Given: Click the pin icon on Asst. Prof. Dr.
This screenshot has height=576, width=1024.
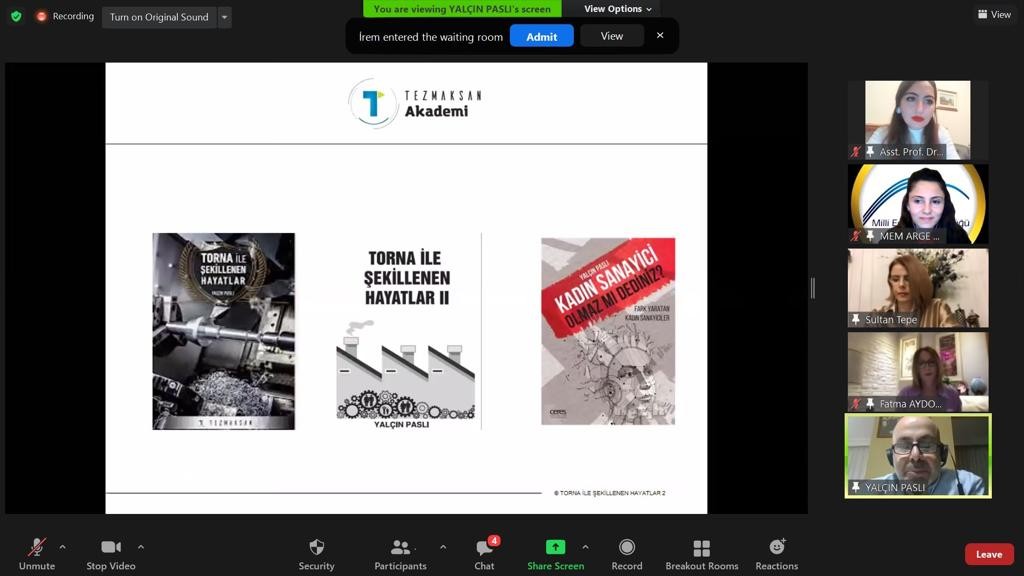Looking at the screenshot, I should (870, 152).
